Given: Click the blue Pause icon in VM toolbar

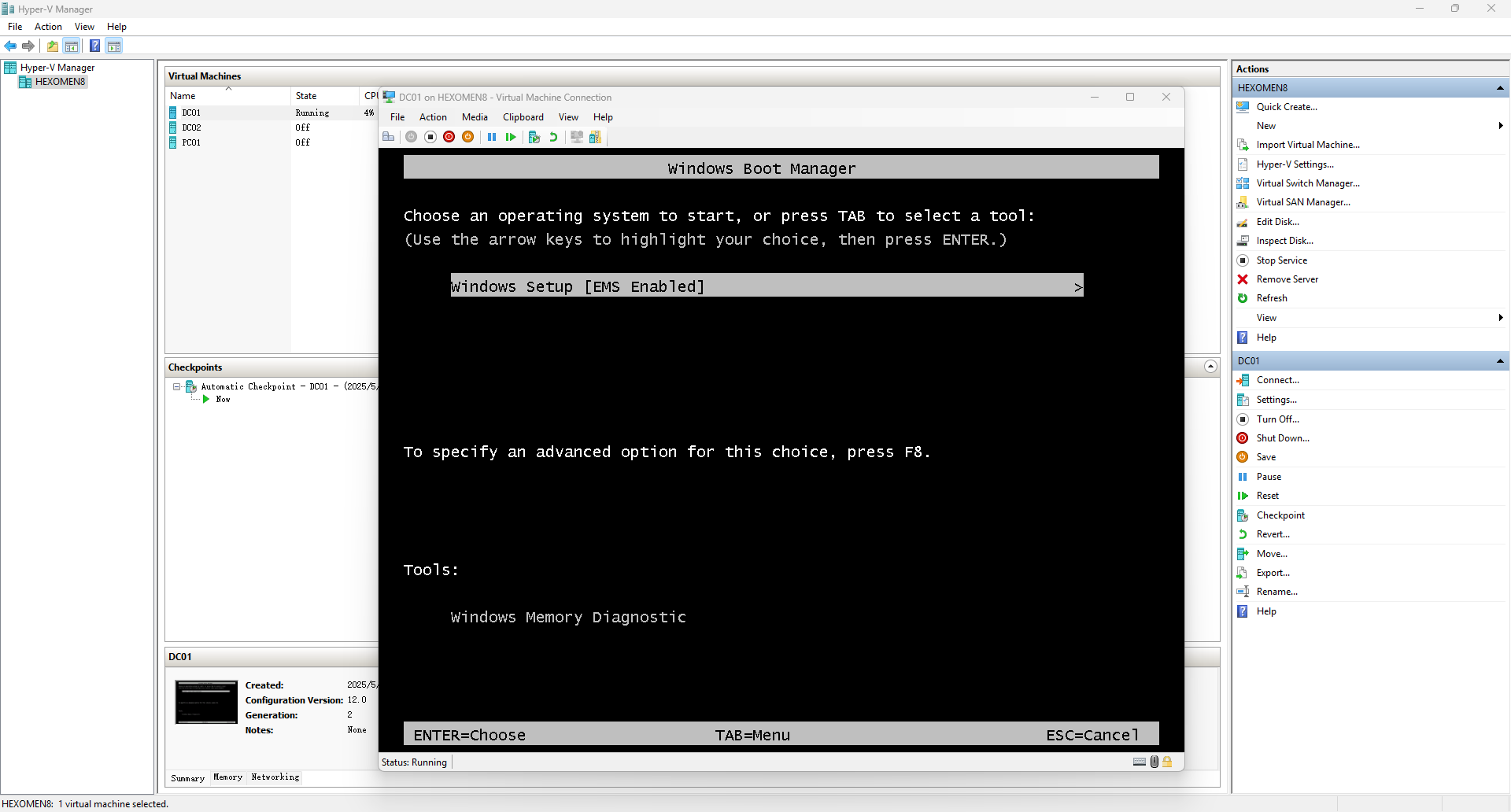Looking at the screenshot, I should (x=492, y=137).
